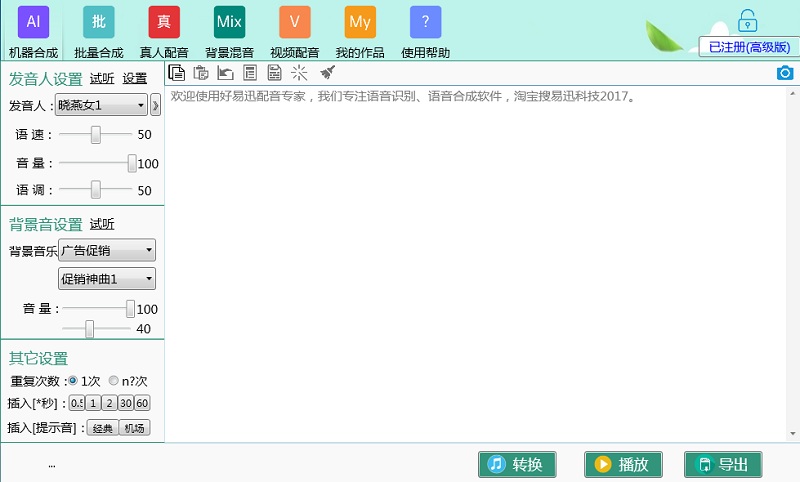The width and height of the screenshot is (800, 482).
Task: Switch to 批量合成 batch synthesis tab
Action: (x=98, y=22)
